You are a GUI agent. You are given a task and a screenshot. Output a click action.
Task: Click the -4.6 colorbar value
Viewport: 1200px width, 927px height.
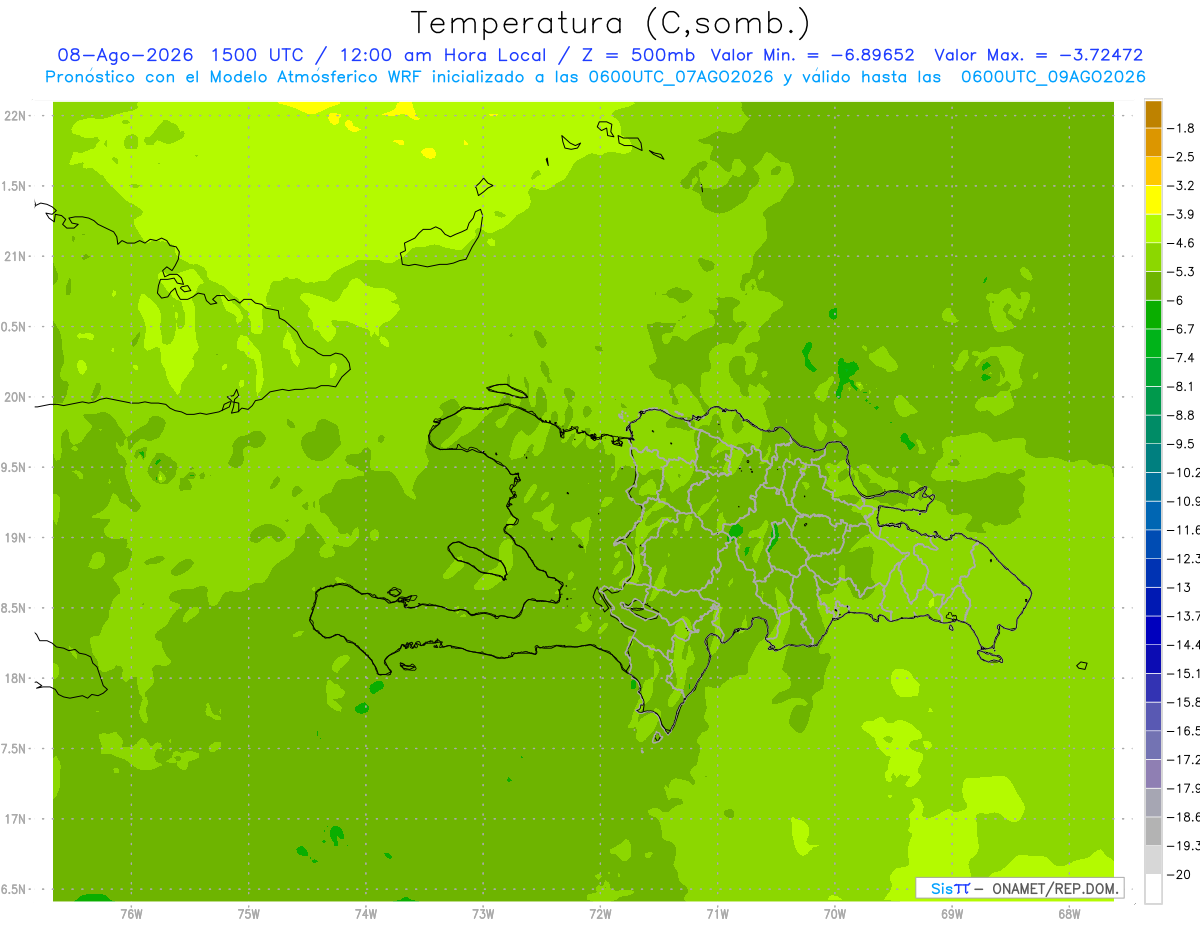1182,243
